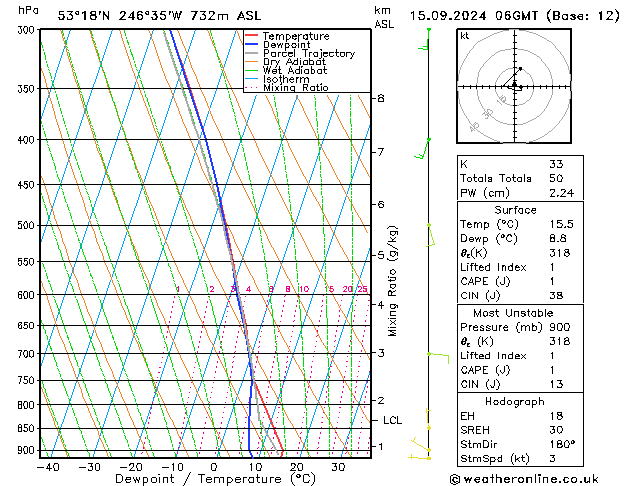Screen dimensions: 629x486
Task: Click the Most Unstable CAPE (J) label
Action: click(485, 370)
